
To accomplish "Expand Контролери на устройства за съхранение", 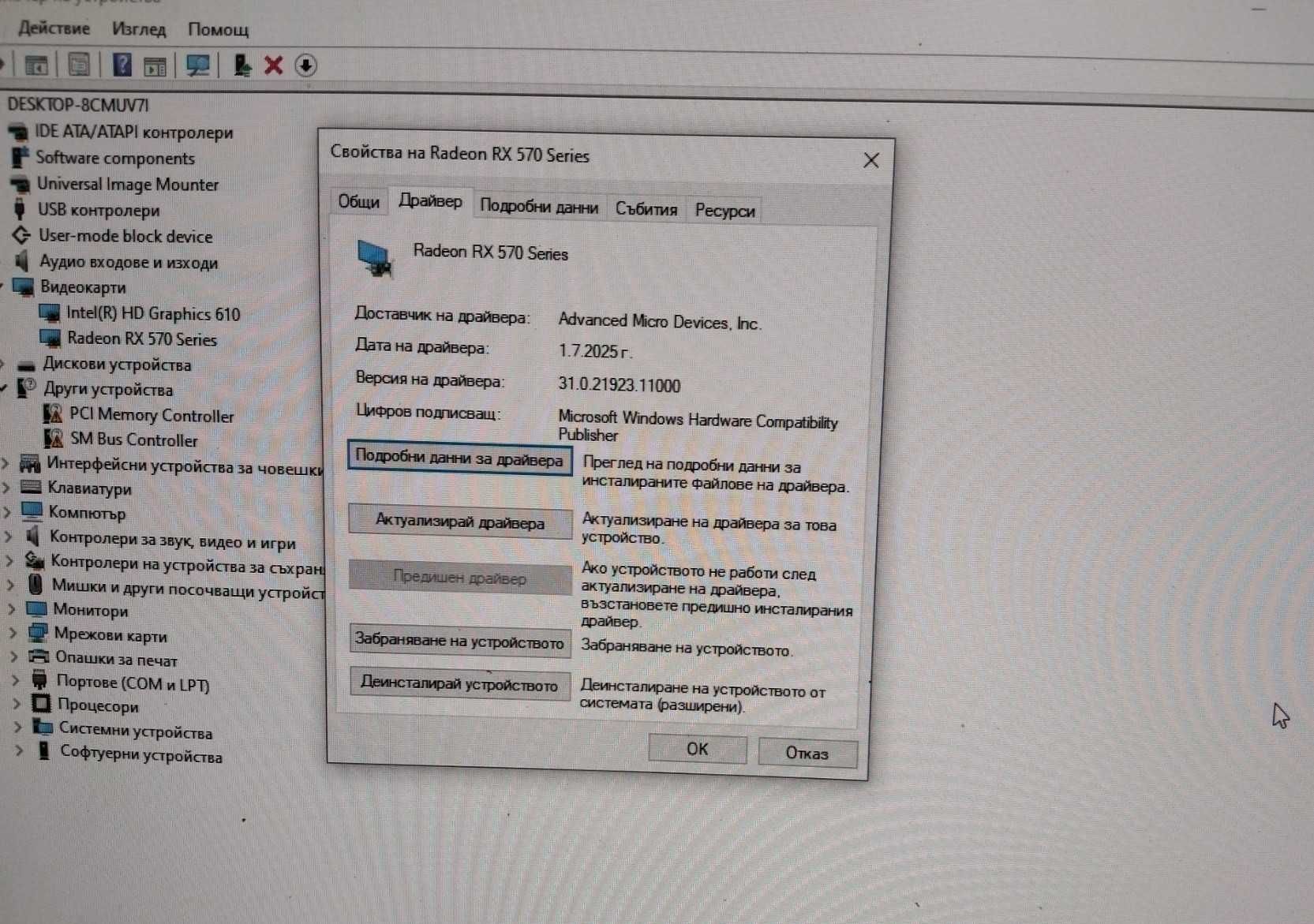I will click(x=10, y=561).
